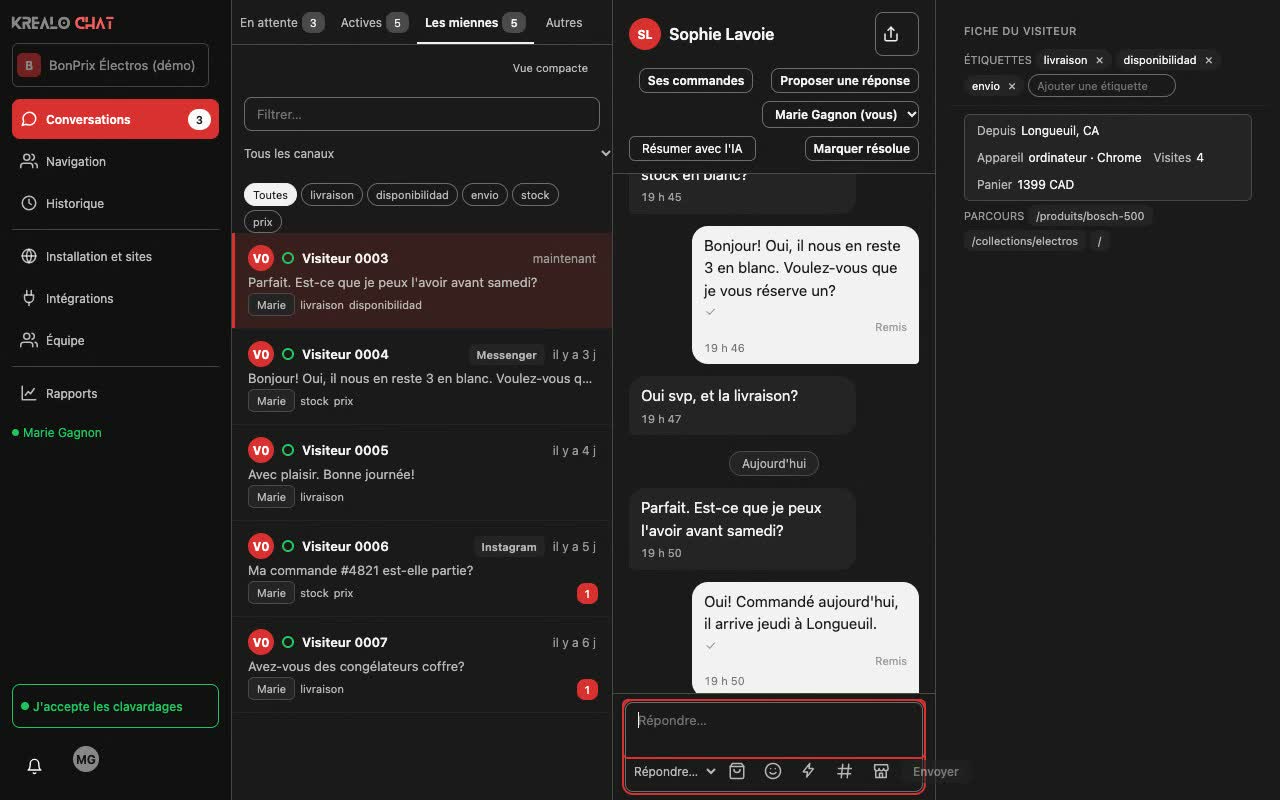Open the Répondre… mode dropdown in composer
Viewport: 1280px width, 800px height.
(x=675, y=771)
